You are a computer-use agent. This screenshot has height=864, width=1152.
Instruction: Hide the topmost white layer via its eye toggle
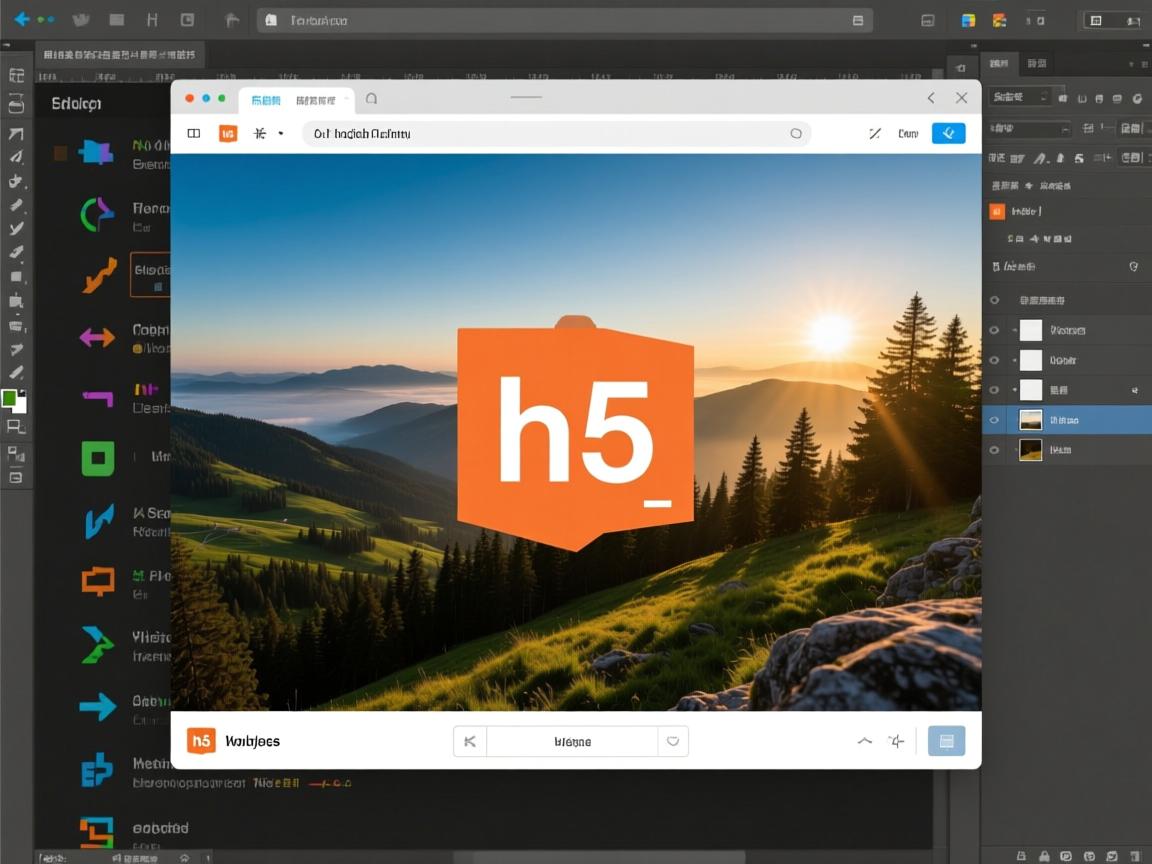(x=994, y=330)
